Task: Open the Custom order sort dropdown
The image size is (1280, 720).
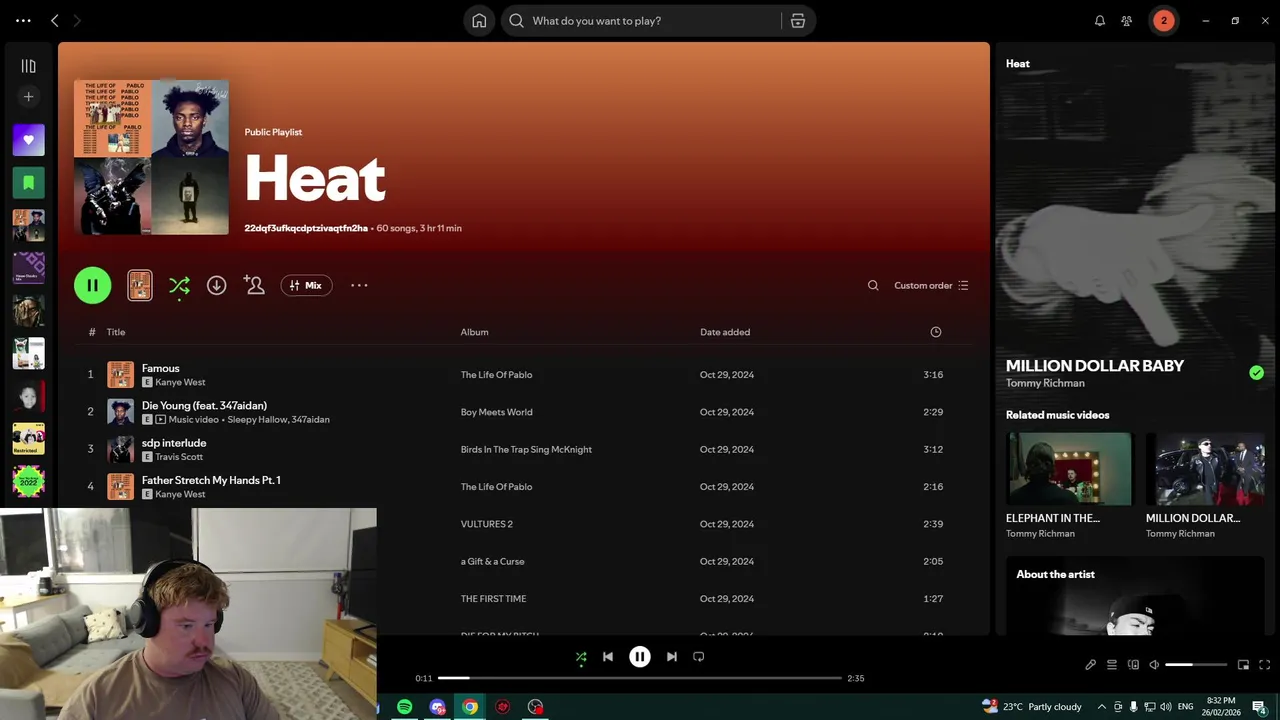Action: [931, 285]
